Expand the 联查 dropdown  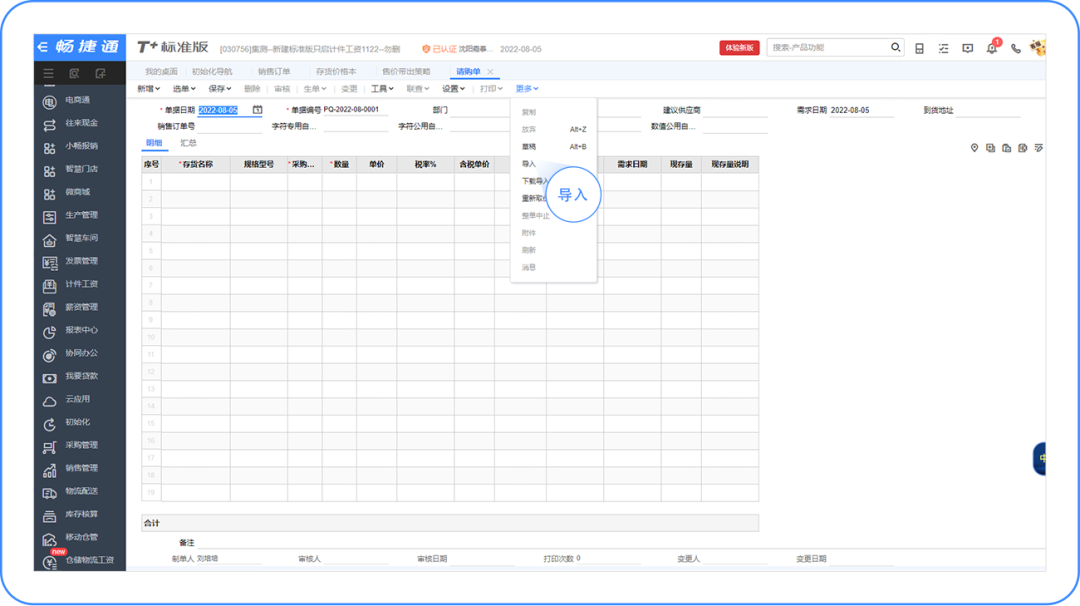pyautogui.click(x=417, y=89)
